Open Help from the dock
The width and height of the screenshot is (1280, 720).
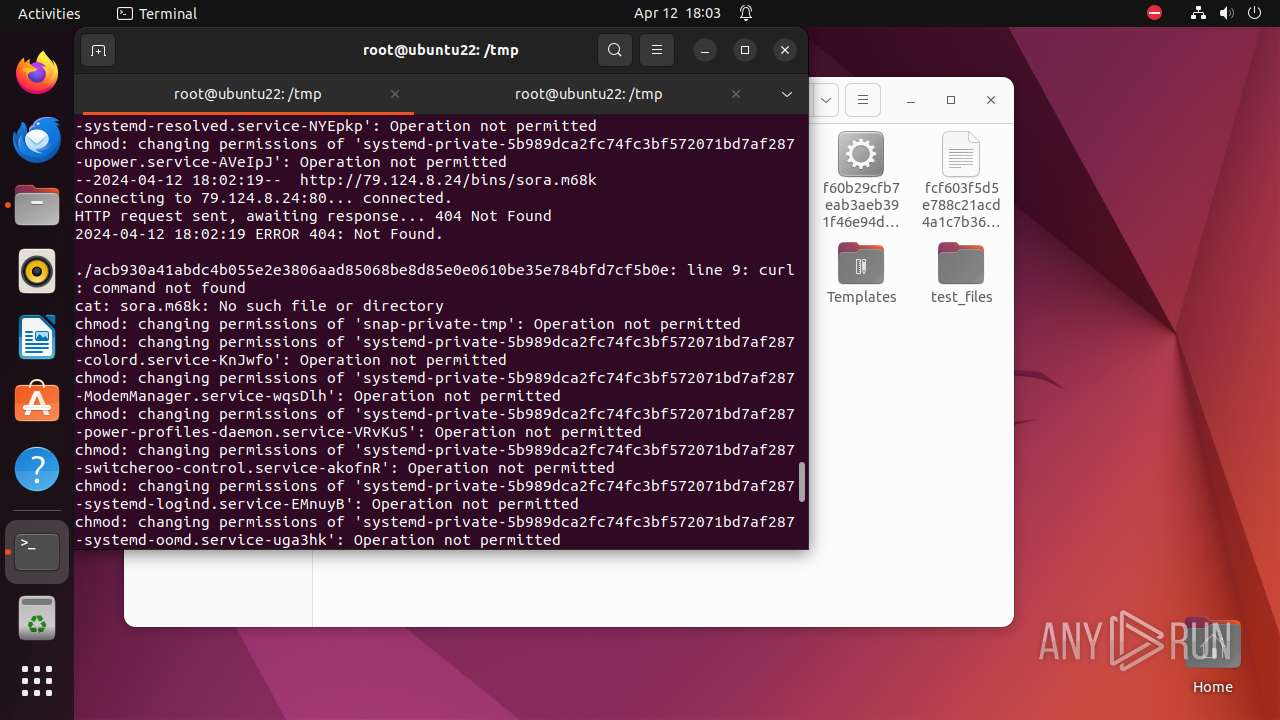pyautogui.click(x=37, y=469)
